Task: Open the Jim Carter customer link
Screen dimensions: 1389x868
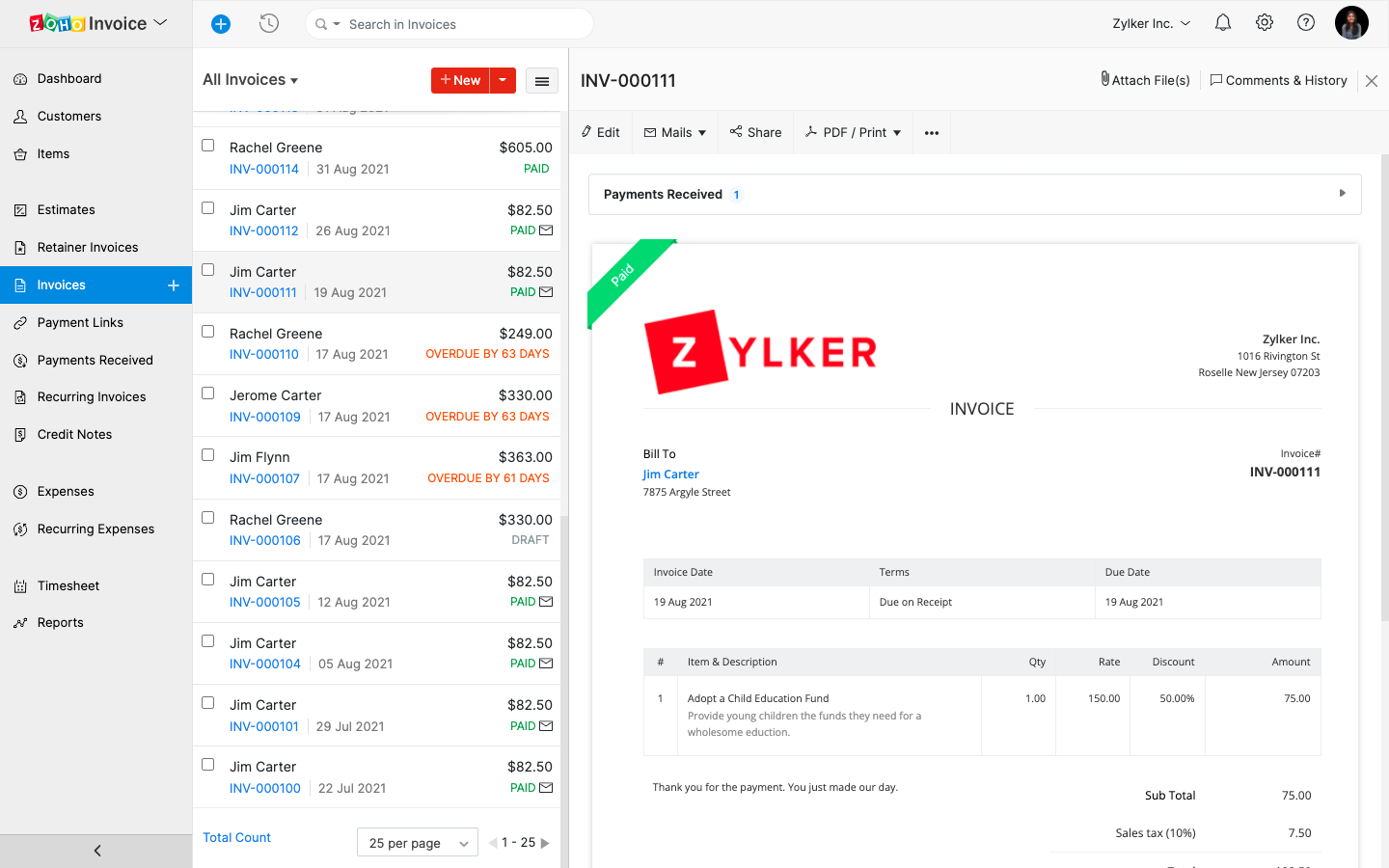Action: point(670,475)
